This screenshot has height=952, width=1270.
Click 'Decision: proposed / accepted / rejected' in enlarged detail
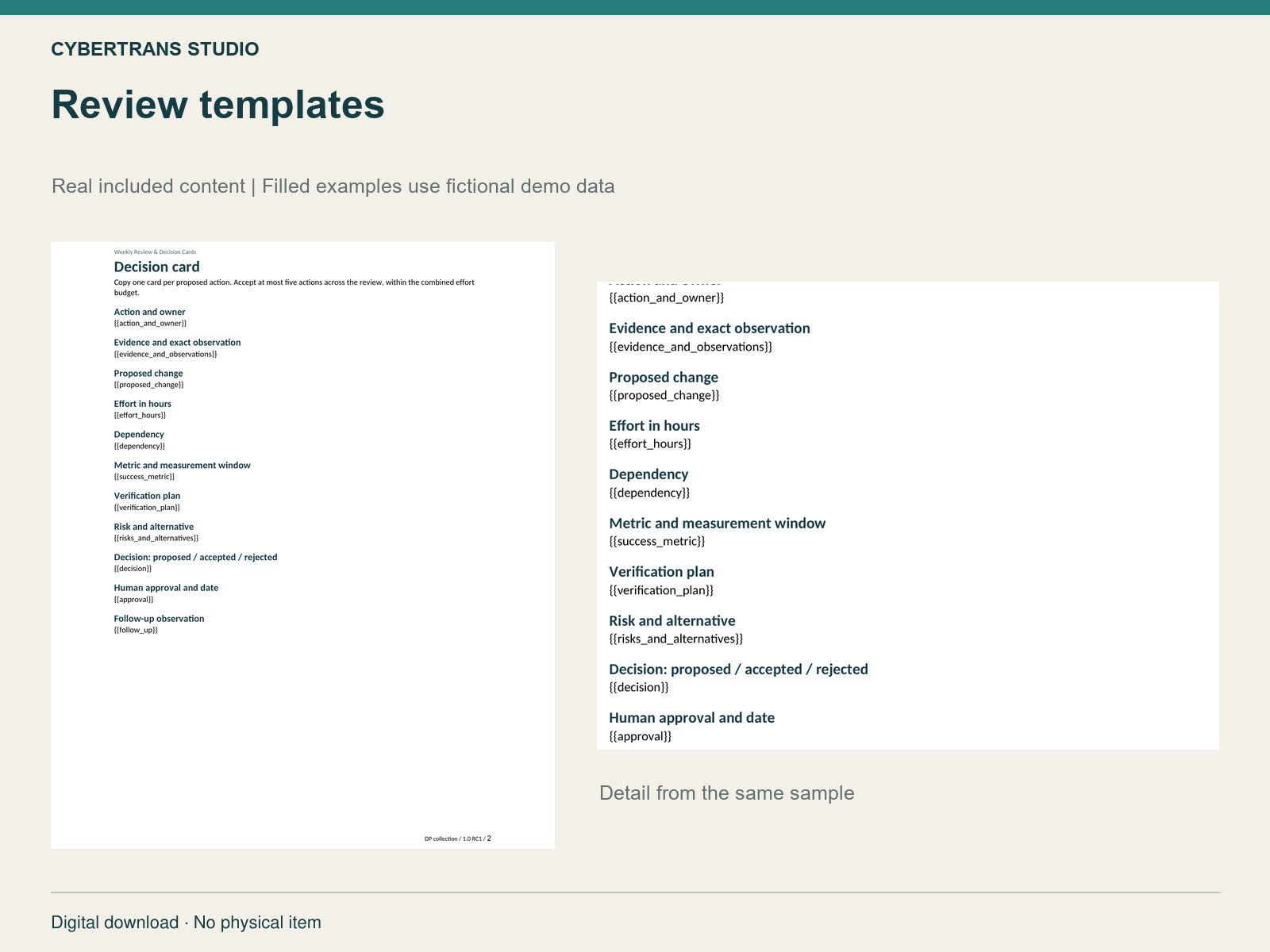[x=738, y=670]
